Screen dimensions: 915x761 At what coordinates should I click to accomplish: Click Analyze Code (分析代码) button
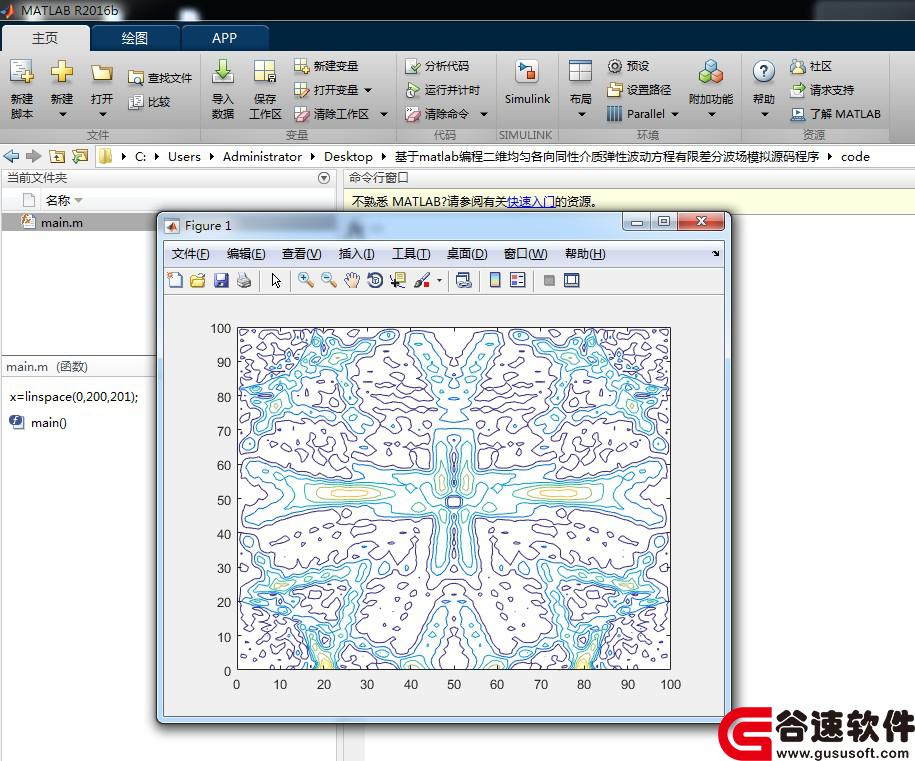(437, 66)
